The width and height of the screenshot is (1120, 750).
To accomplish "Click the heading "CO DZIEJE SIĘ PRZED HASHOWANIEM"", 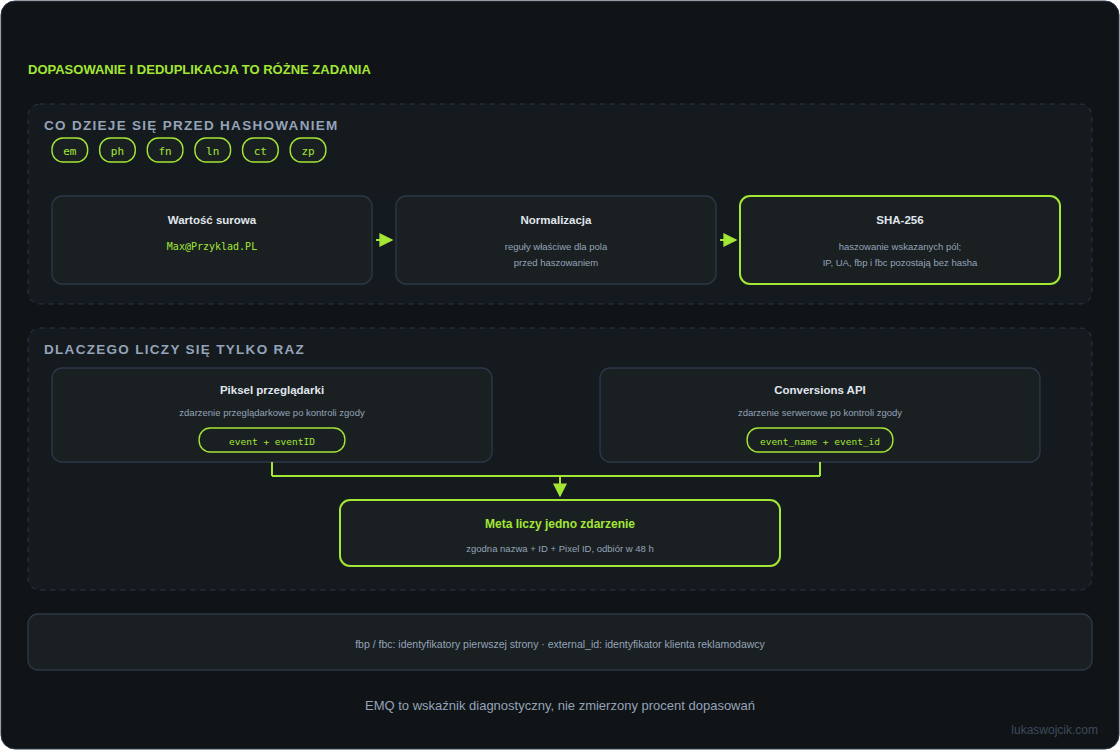I will pyautogui.click(x=191, y=126).
